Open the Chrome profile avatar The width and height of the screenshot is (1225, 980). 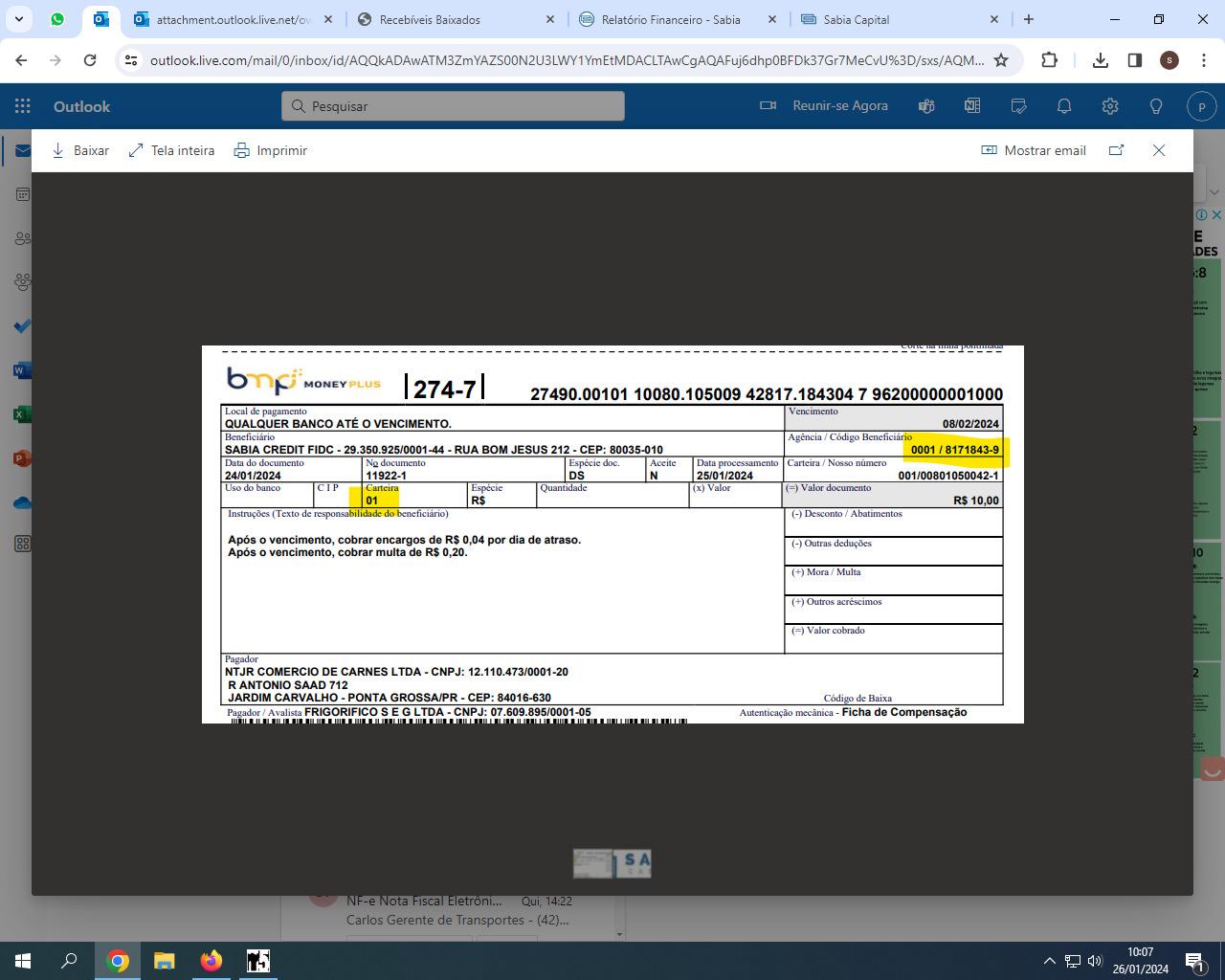(1169, 60)
